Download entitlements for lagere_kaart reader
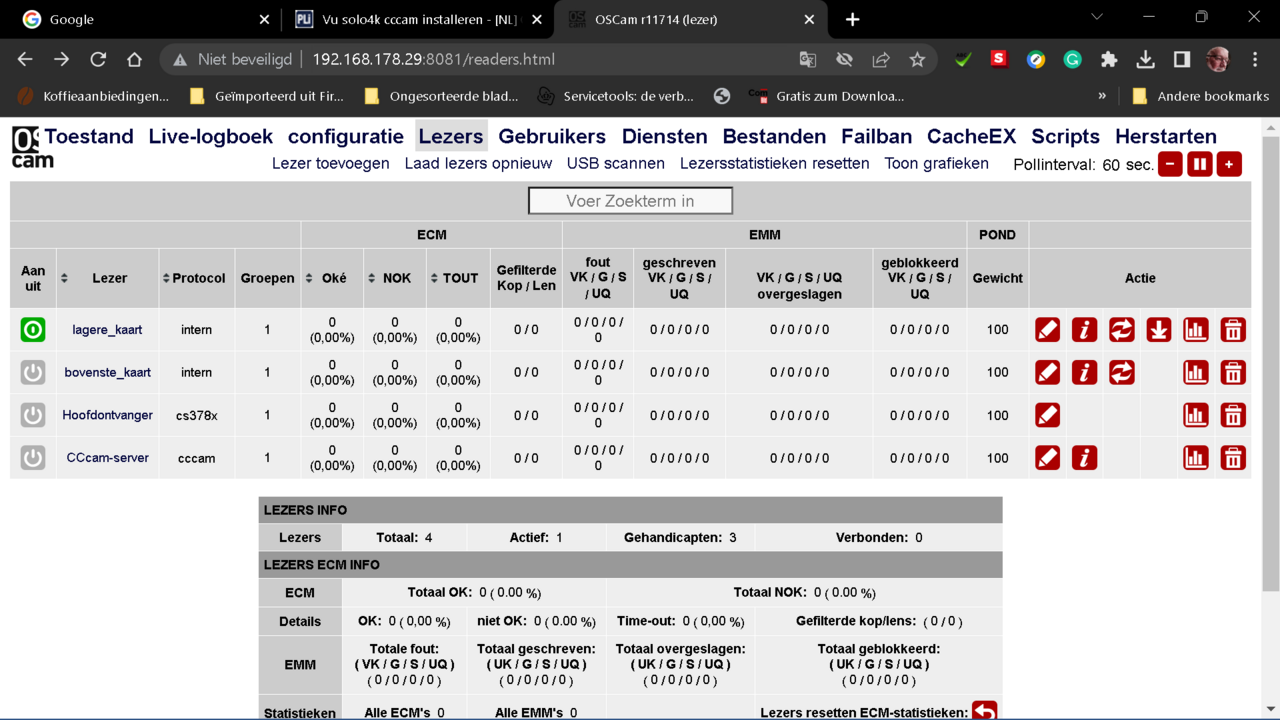Image resolution: width=1280 pixels, height=720 pixels. [x=1158, y=329]
